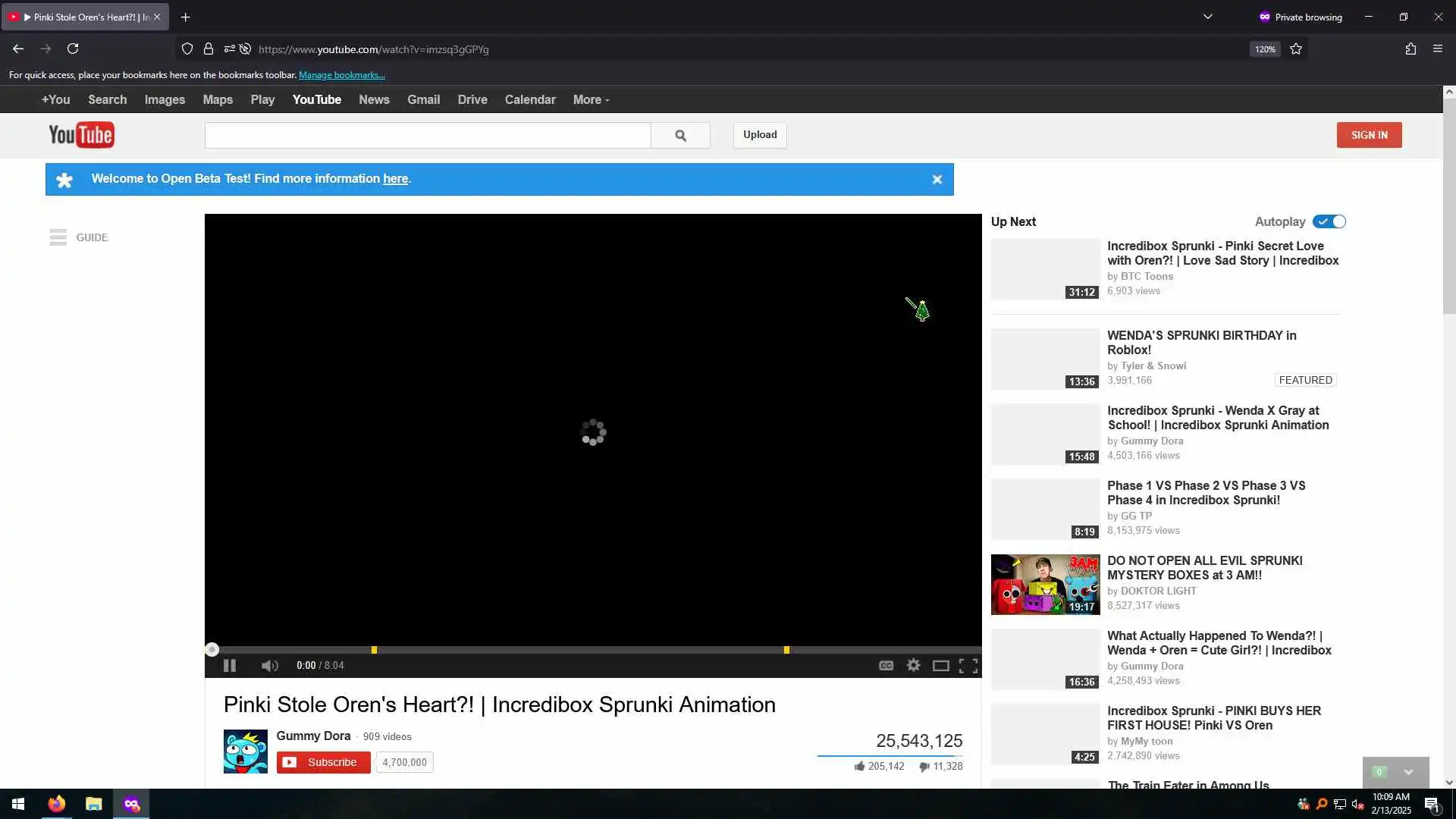Open the DO NOT OPEN ALL EVIL SPRUNKI thumbnail
This screenshot has height=819, width=1456.
click(1045, 584)
